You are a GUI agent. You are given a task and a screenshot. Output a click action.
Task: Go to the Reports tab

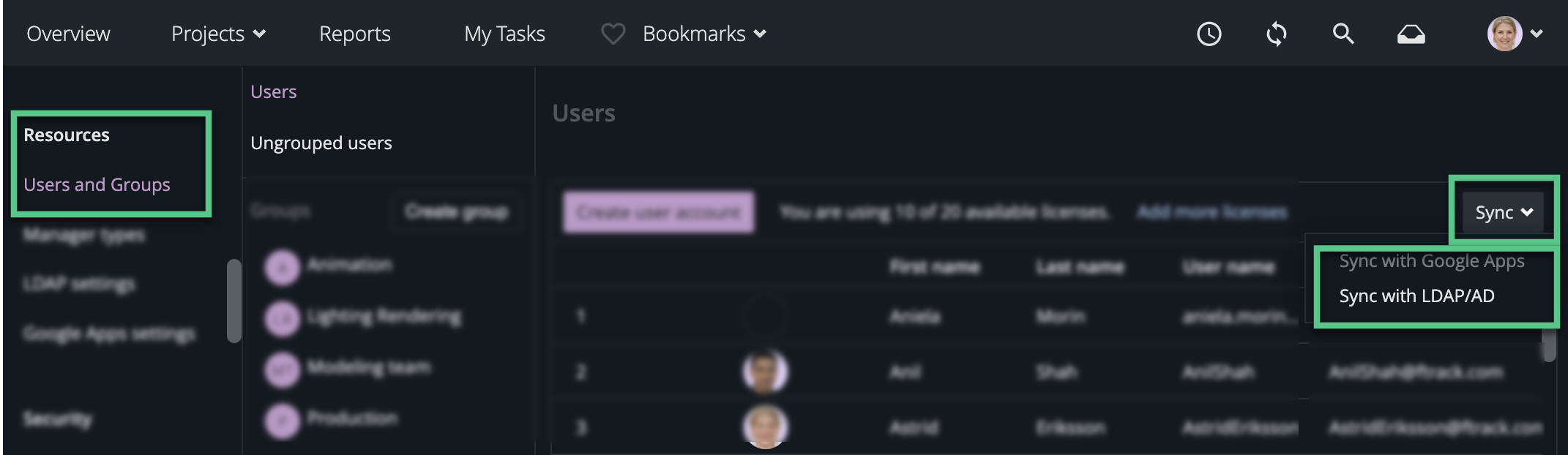pyautogui.click(x=355, y=34)
